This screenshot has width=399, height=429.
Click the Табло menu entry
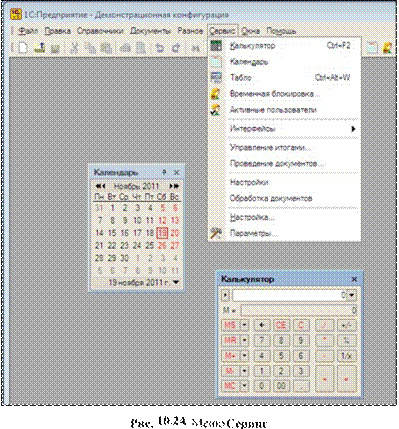click(241, 77)
